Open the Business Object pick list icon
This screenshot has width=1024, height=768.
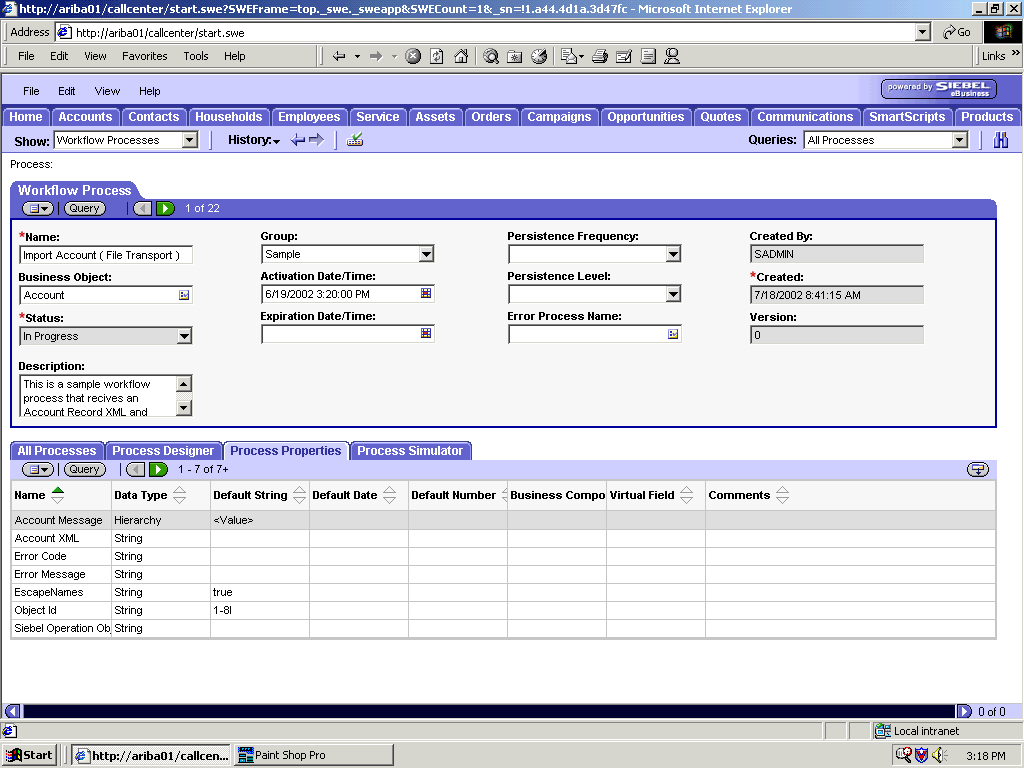tap(183, 294)
